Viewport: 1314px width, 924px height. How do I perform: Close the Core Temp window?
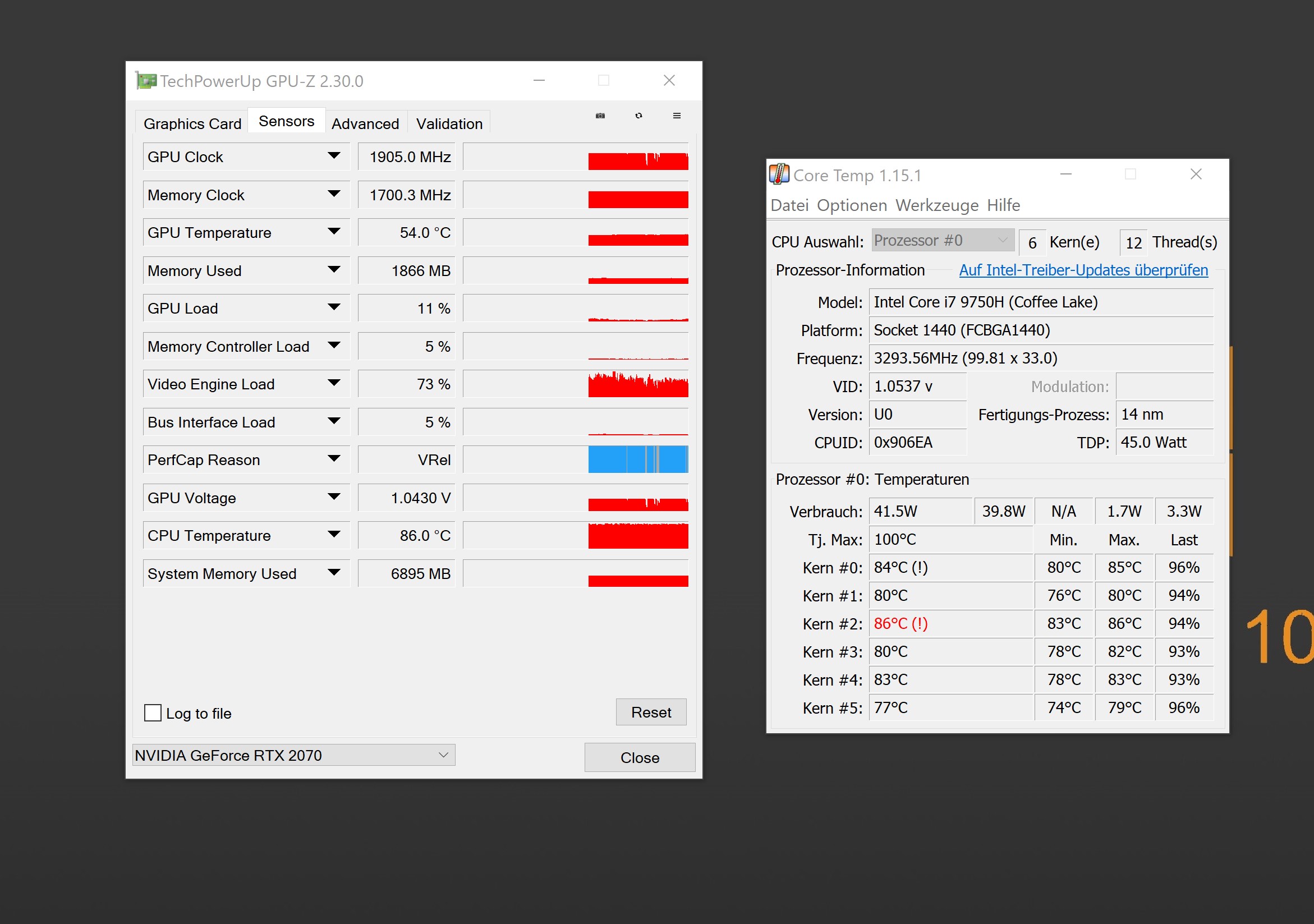[x=1196, y=174]
